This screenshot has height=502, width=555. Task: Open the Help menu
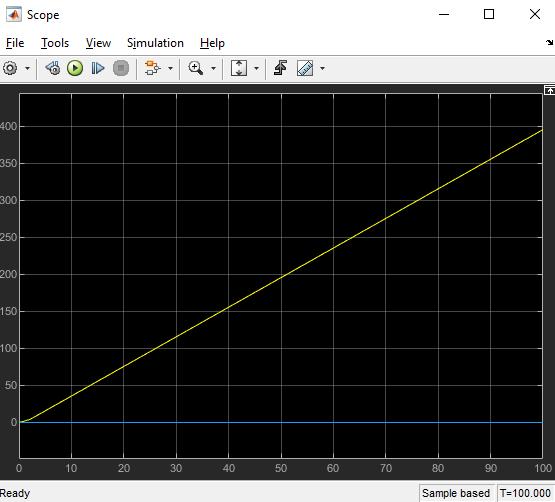(x=212, y=43)
